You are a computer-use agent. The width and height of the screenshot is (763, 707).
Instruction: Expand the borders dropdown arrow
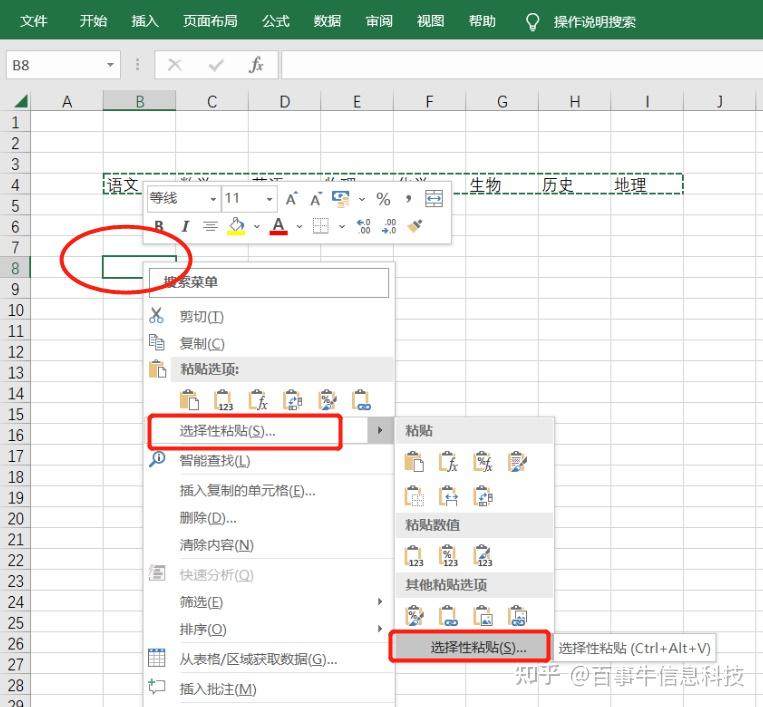[342, 226]
